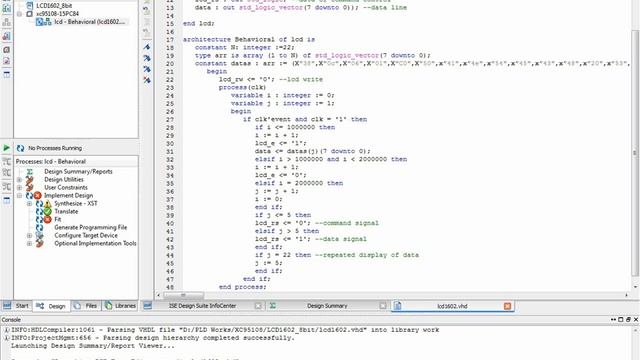640x360 pixels.
Task: Click the sigma icon for Design Summary/Reports
Action: click(29, 172)
